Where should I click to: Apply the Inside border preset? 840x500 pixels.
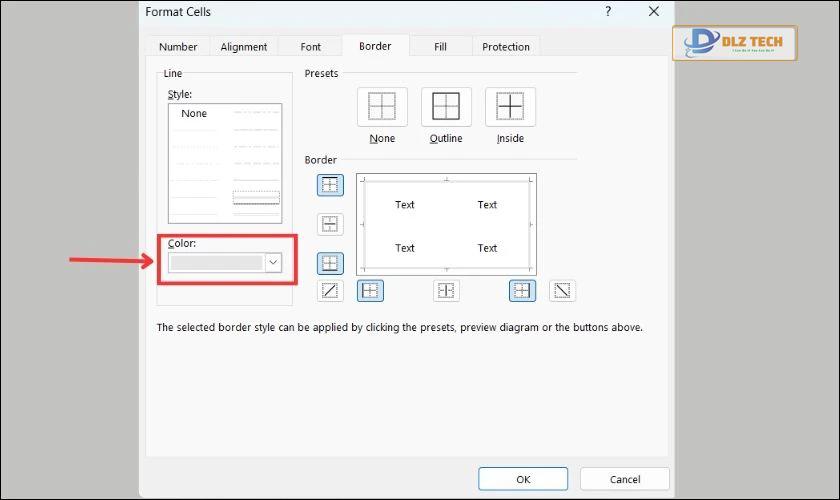510,107
